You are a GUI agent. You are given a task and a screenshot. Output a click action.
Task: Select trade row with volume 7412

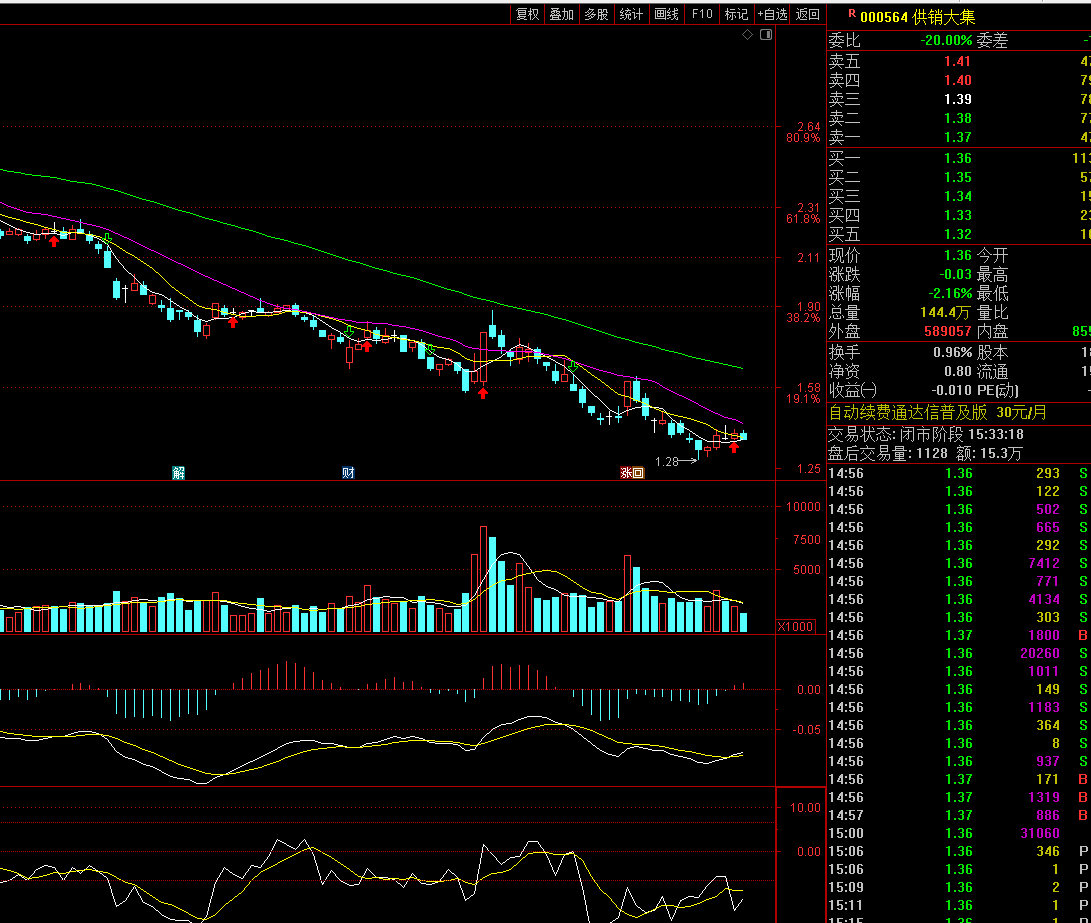(959, 563)
